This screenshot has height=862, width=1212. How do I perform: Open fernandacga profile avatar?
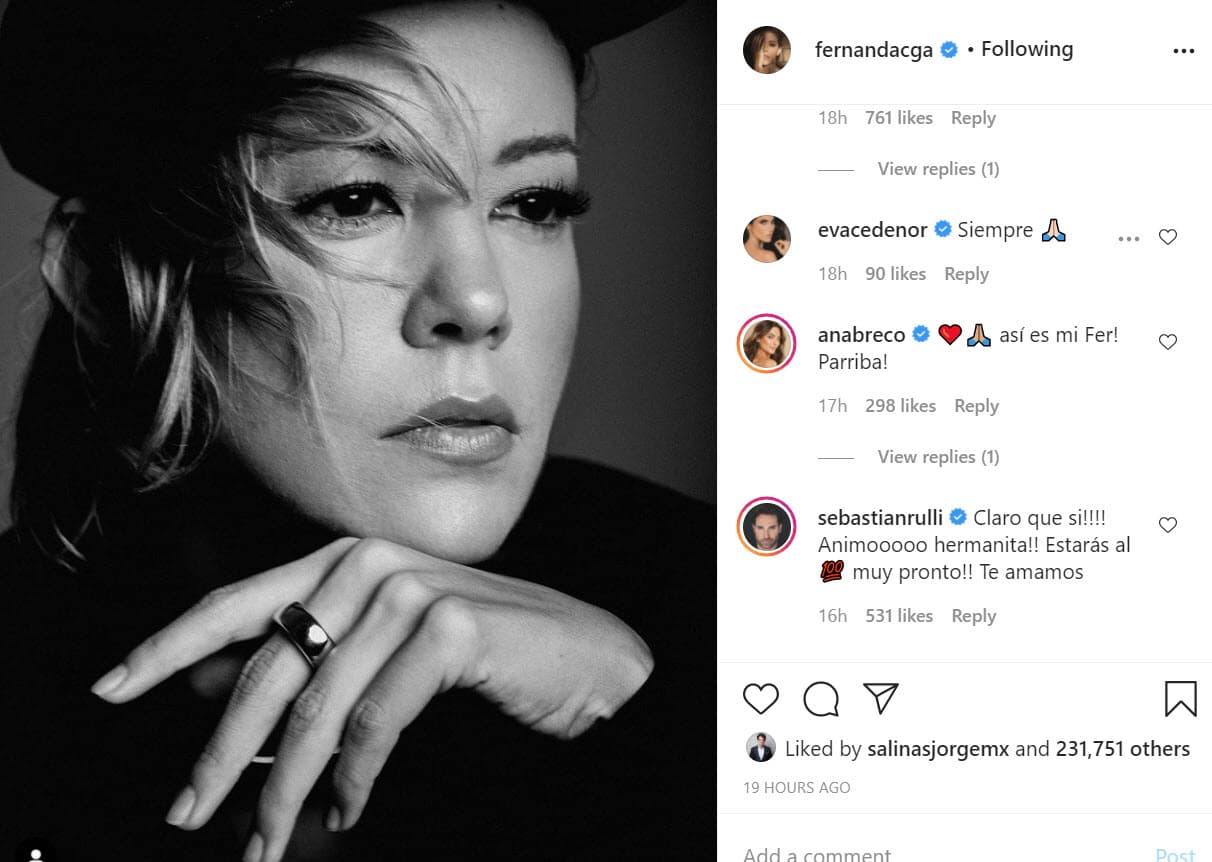tap(767, 50)
